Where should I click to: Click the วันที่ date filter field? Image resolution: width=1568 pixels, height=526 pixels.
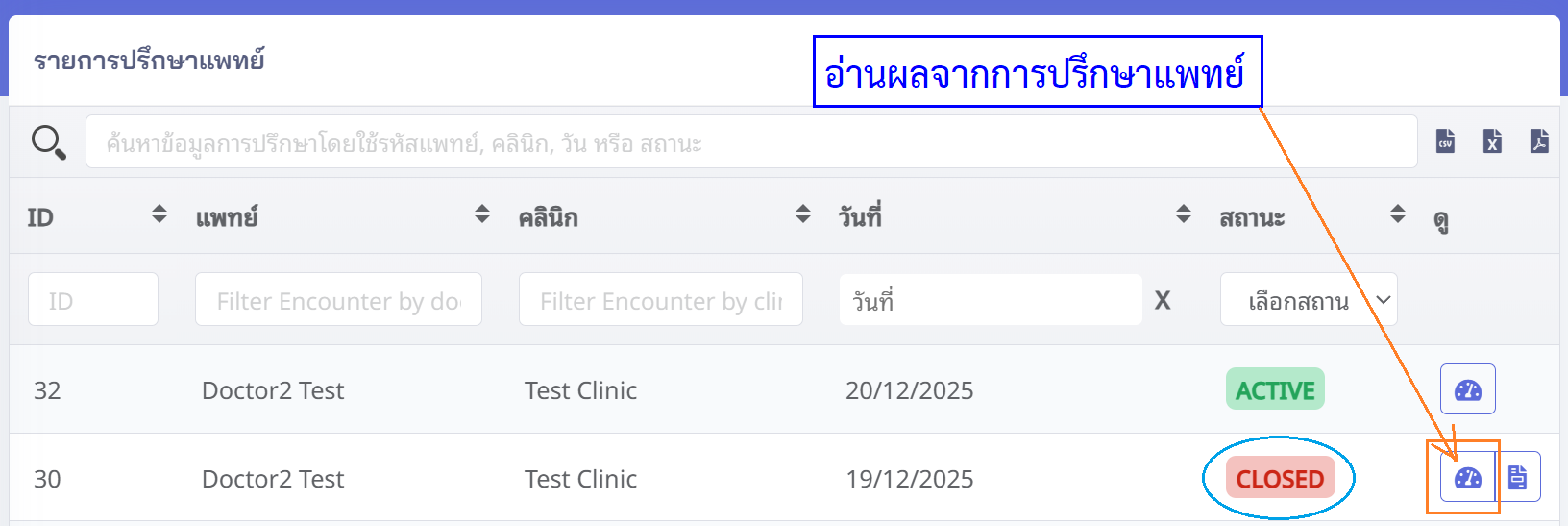990,300
